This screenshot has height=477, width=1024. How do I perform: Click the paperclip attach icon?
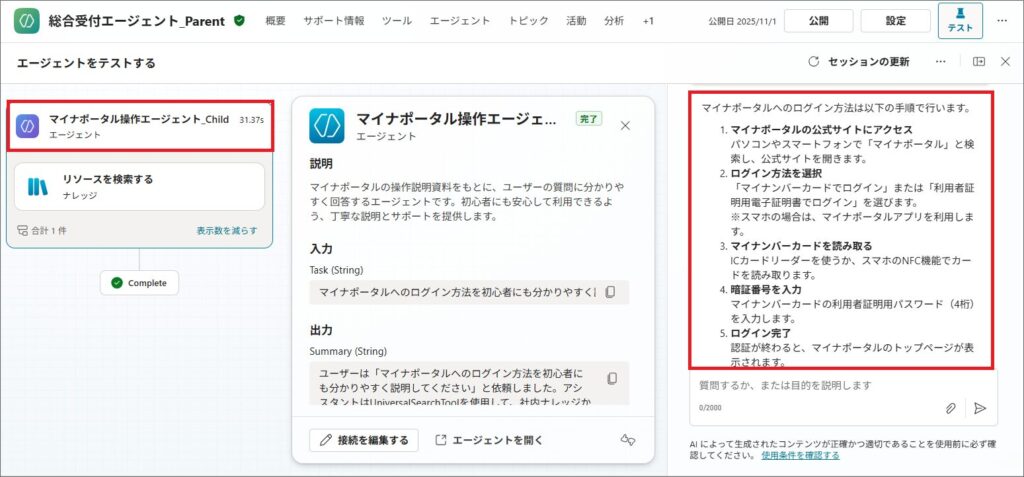point(951,408)
